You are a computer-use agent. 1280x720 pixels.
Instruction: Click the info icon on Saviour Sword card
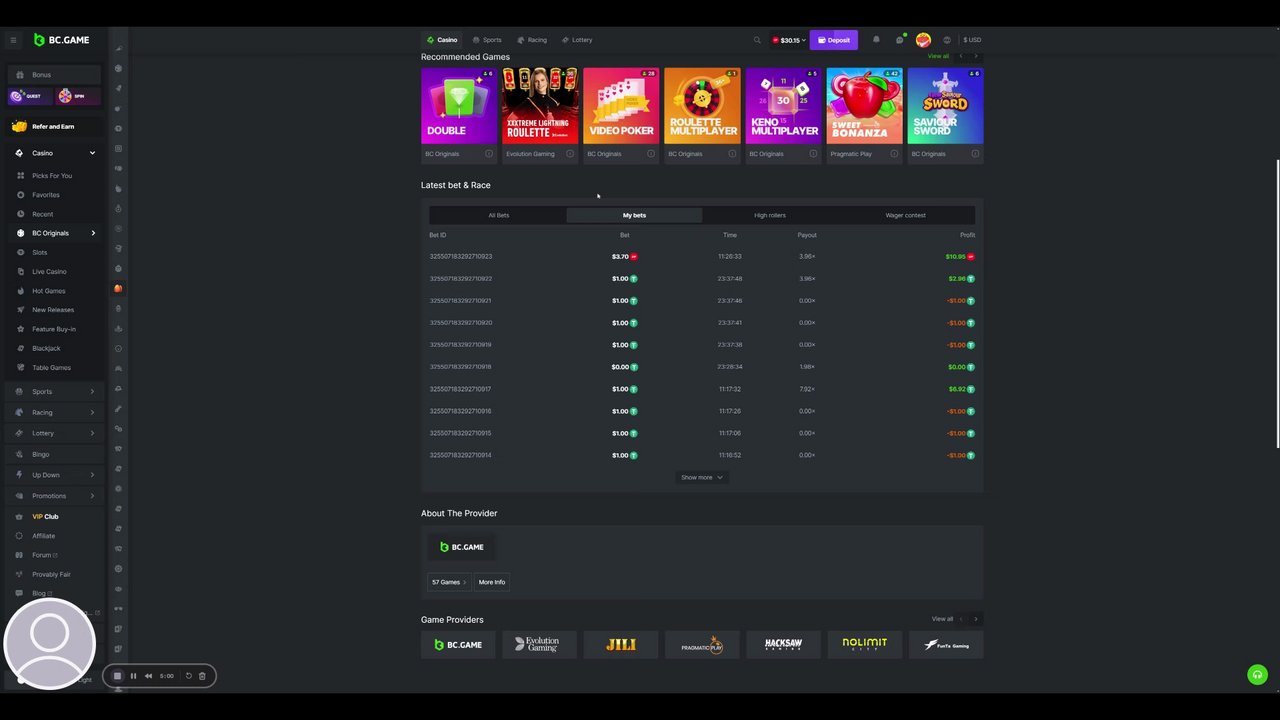[975, 154]
